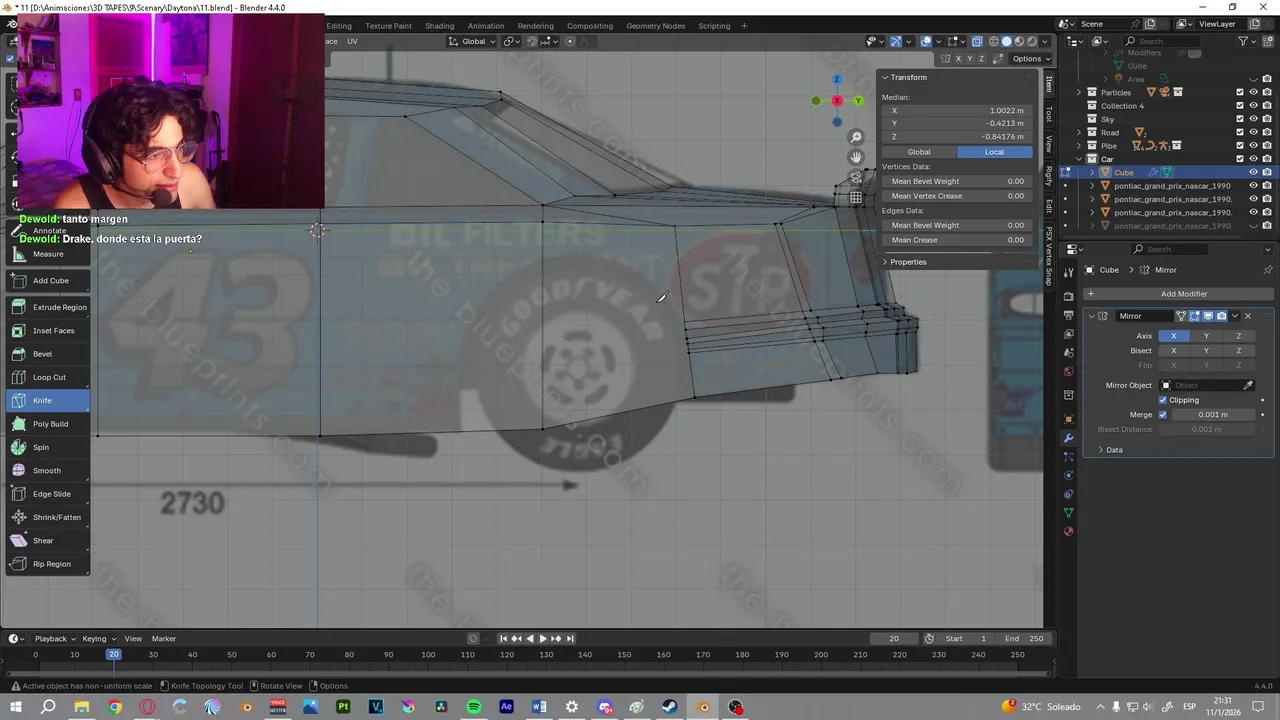Image resolution: width=1280 pixels, height=720 pixels.
Task: Click the viewport pan hand icon
Action: point(856,157)
